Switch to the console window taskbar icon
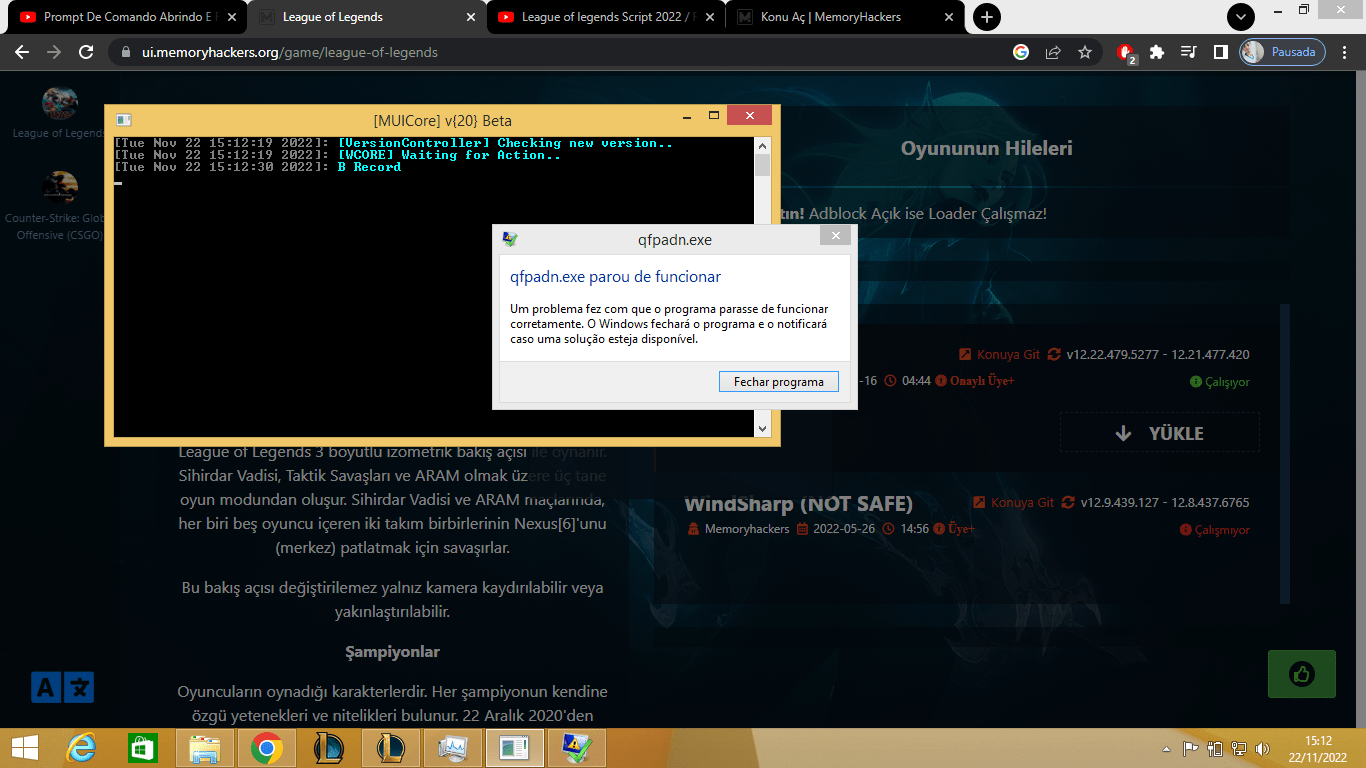 pyautogui.click(x=515, y=747)
